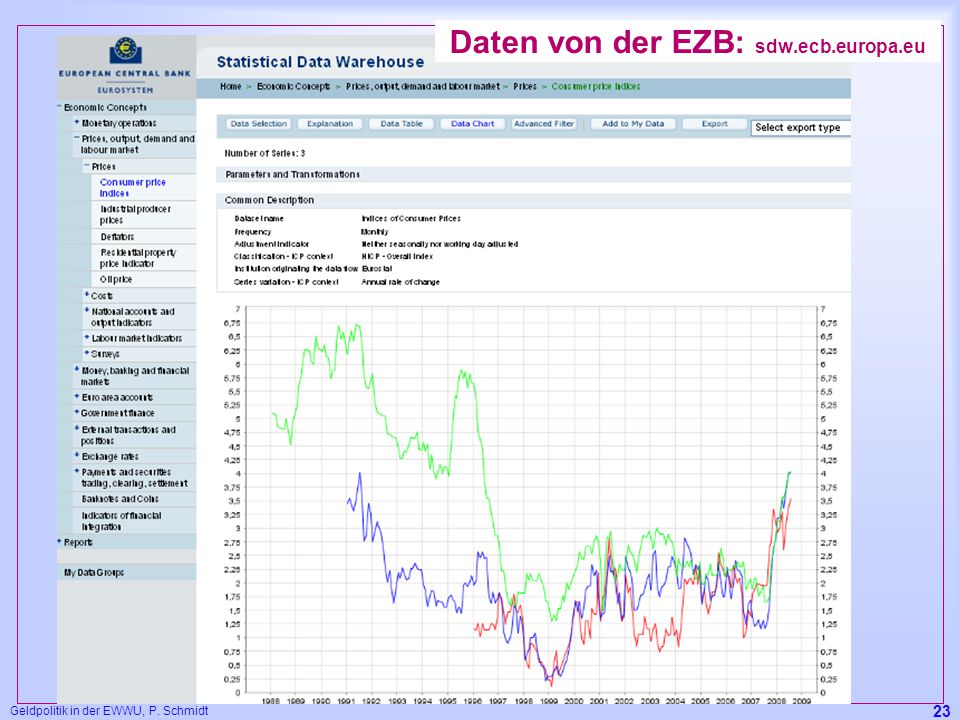The height and width of the screenshot is (720, 960).
Task: Expand the Euro area accounts node
Action: point(77,397)
